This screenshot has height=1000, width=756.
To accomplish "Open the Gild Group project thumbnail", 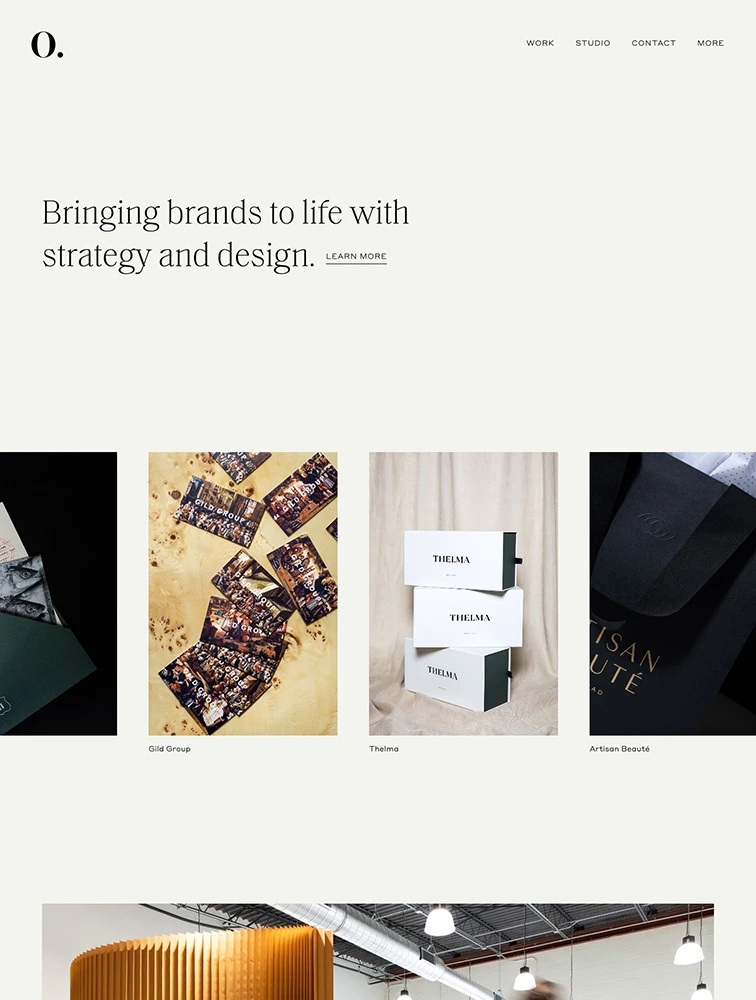I will coord(243,594).
